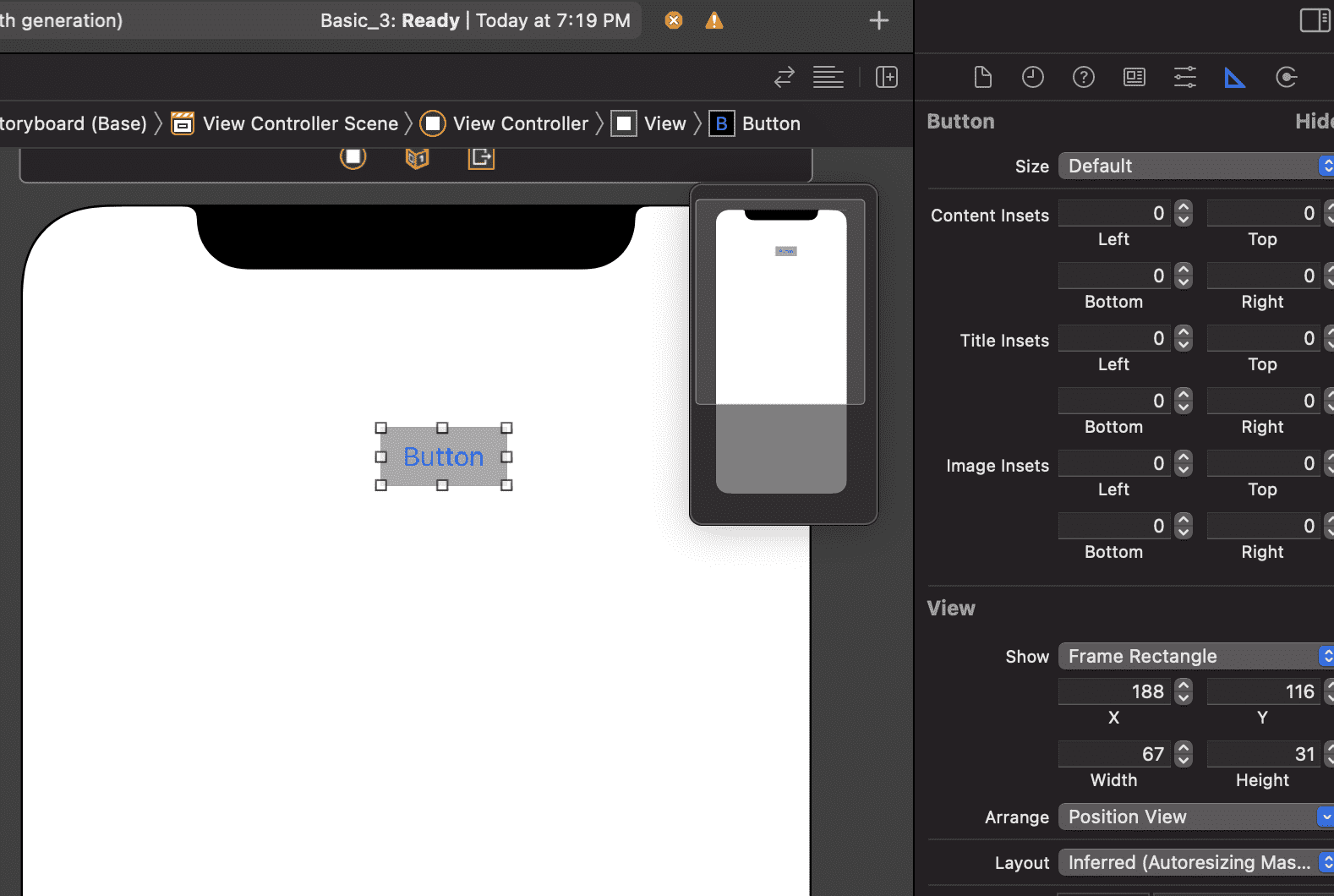Open the Connections inspector tab
Viewport: 1334px width, 896px height.
pyautogui.click(x=1286, y=78)
